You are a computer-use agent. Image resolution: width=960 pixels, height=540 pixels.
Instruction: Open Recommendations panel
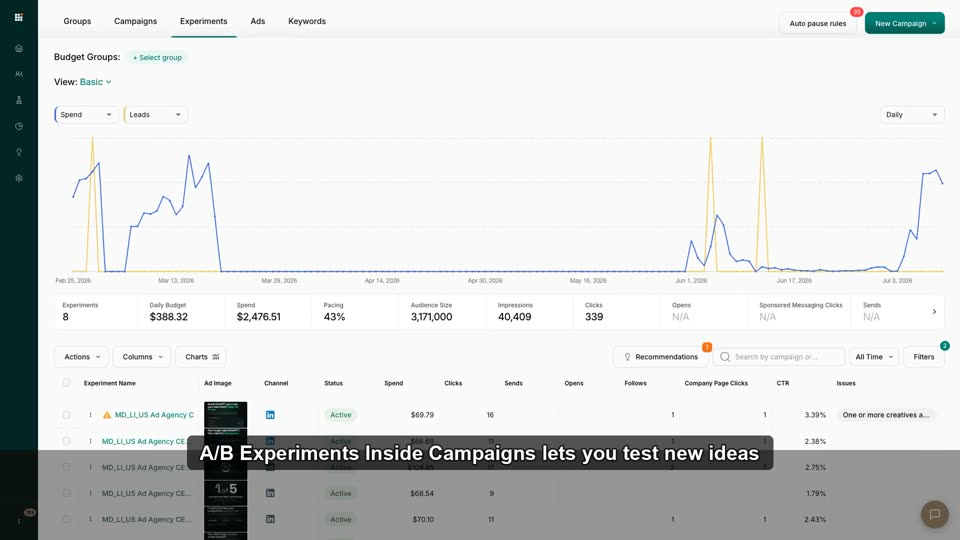[661, 357]
